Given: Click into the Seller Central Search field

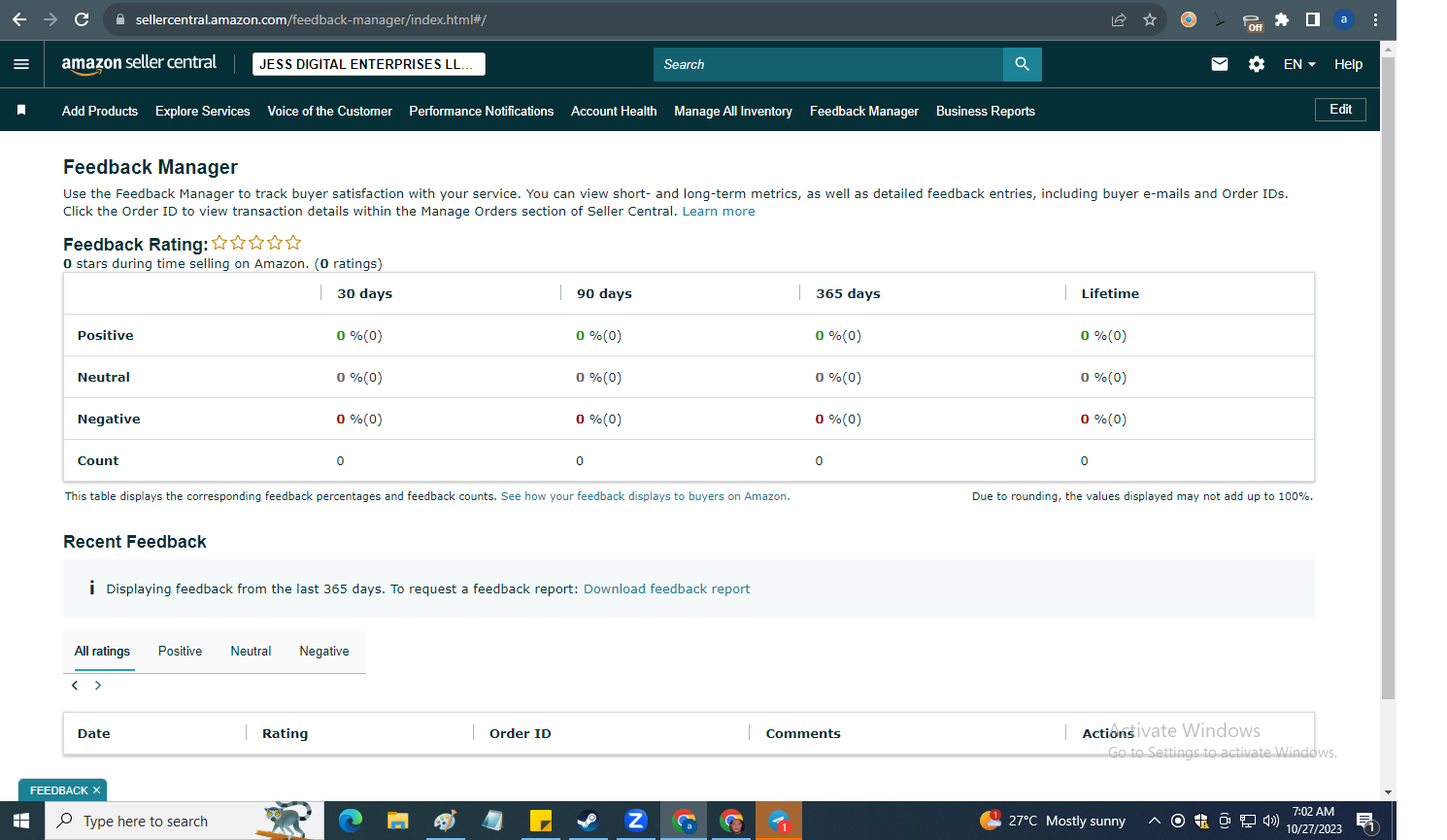Looking at the screenshot, I should point(828,64).
